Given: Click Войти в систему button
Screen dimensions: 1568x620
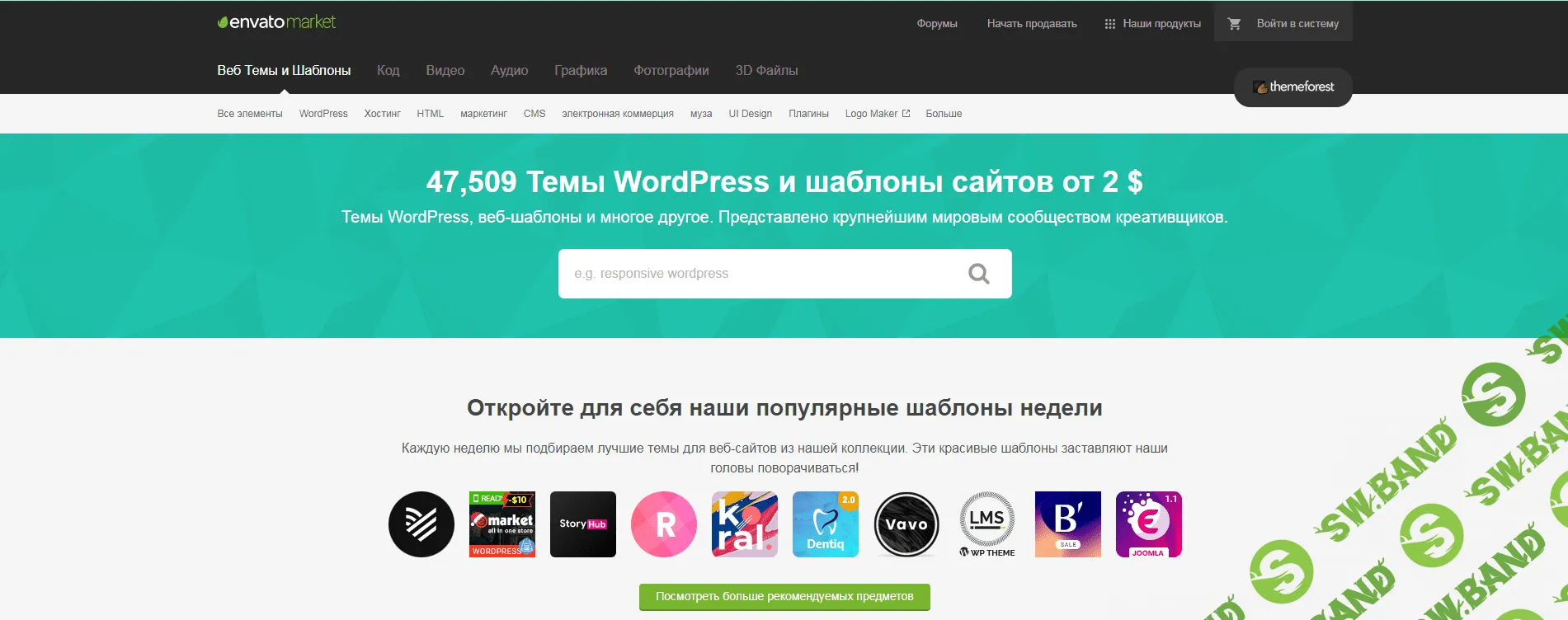Looking at the screenshot, I should point(1297,24).
